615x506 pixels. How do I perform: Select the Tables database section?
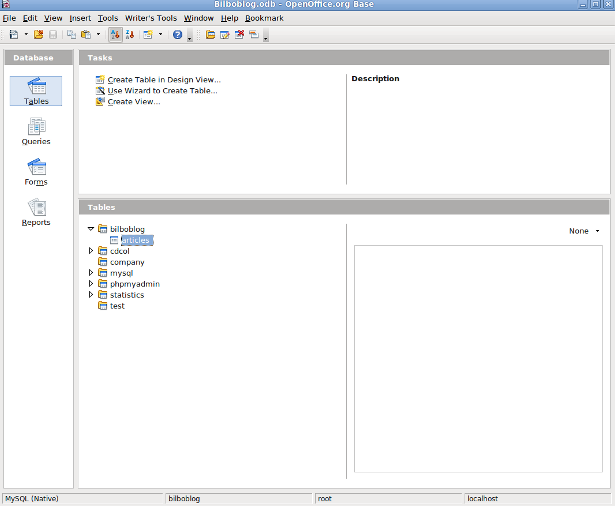pos(36,91)
